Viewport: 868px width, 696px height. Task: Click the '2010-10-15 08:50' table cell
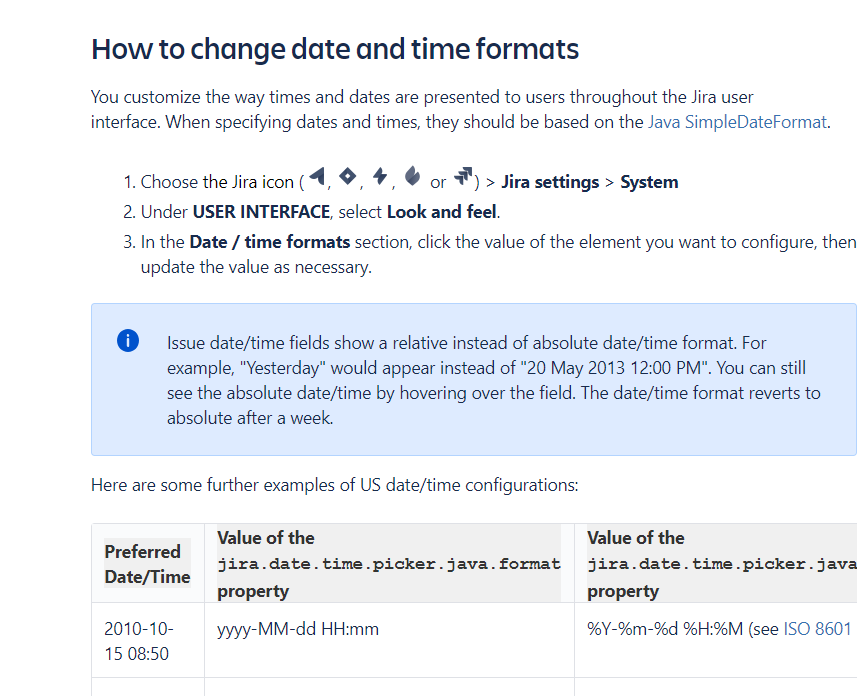click(139, 641)
